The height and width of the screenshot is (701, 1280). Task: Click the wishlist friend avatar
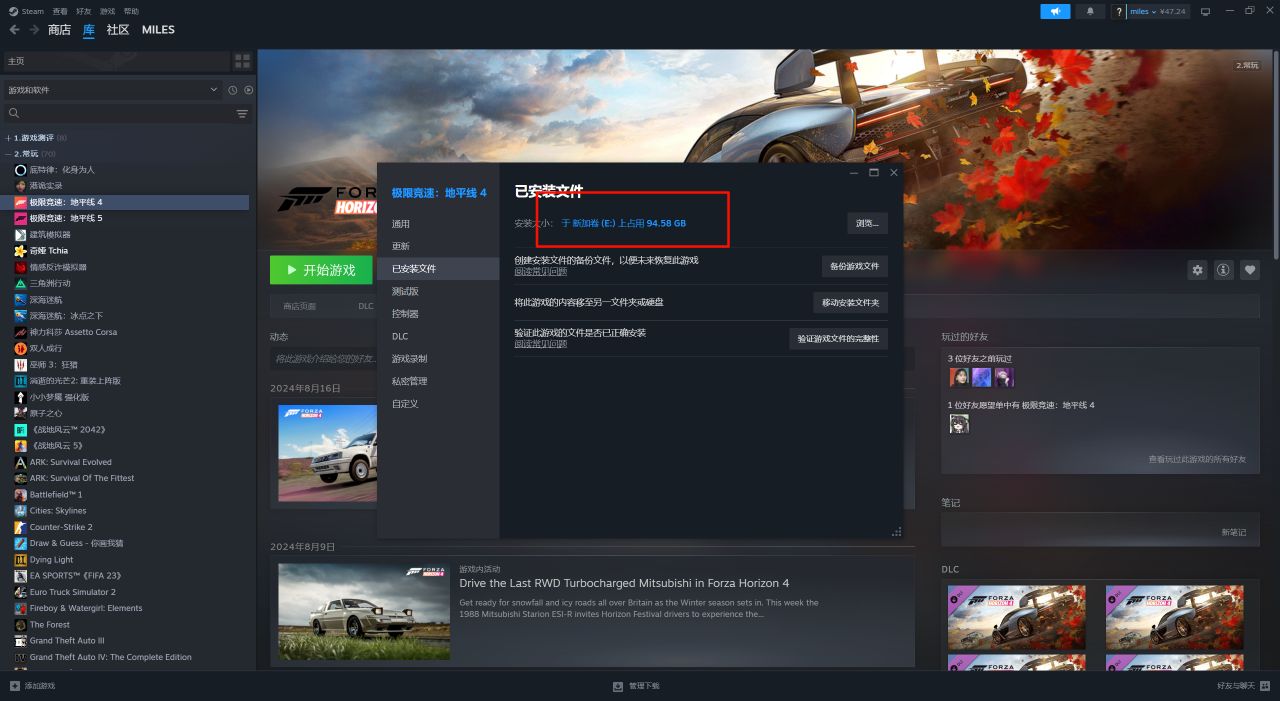pyautogui.click(x=959, y=424)
